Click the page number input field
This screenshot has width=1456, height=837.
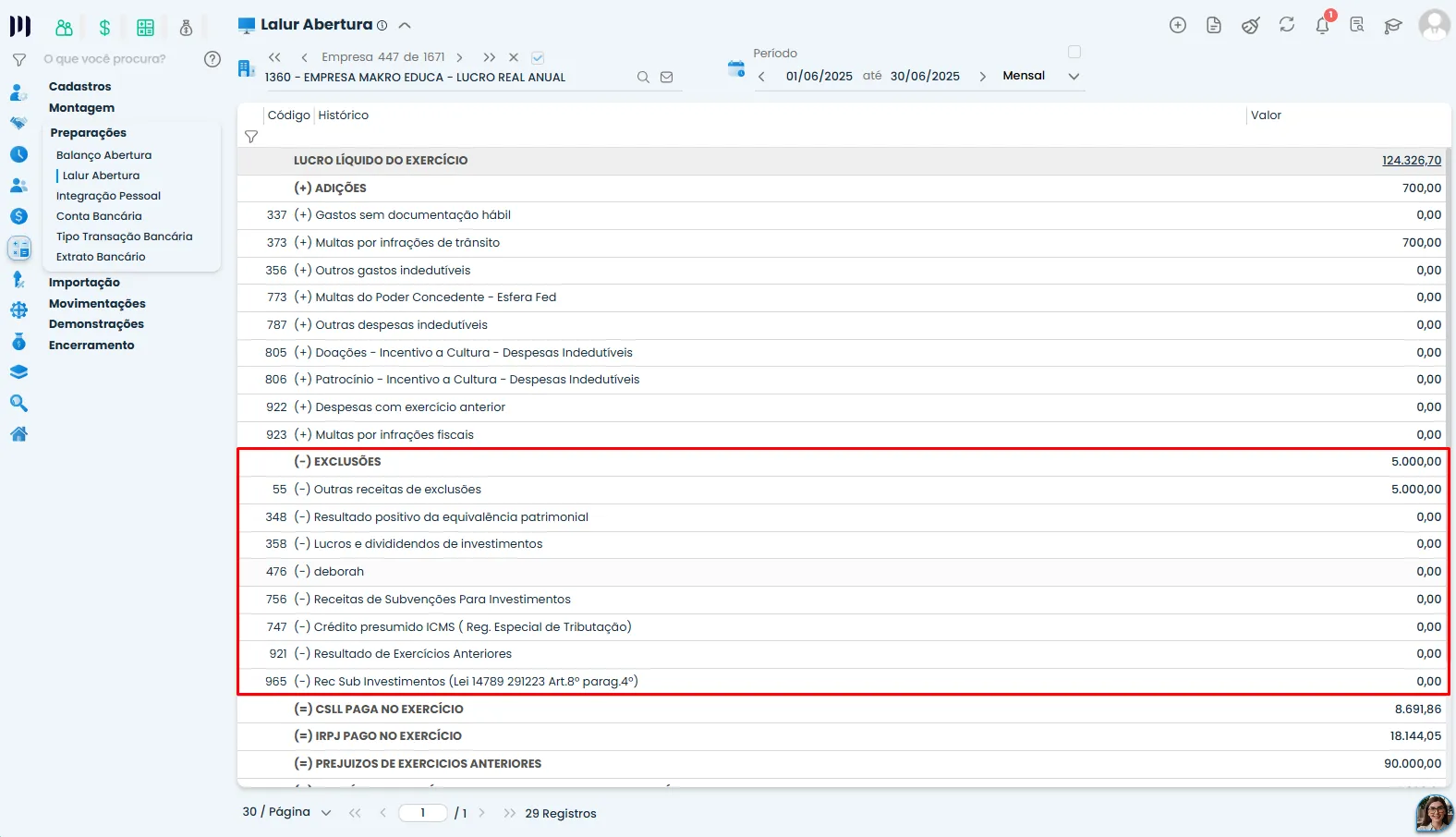point(423,813)
